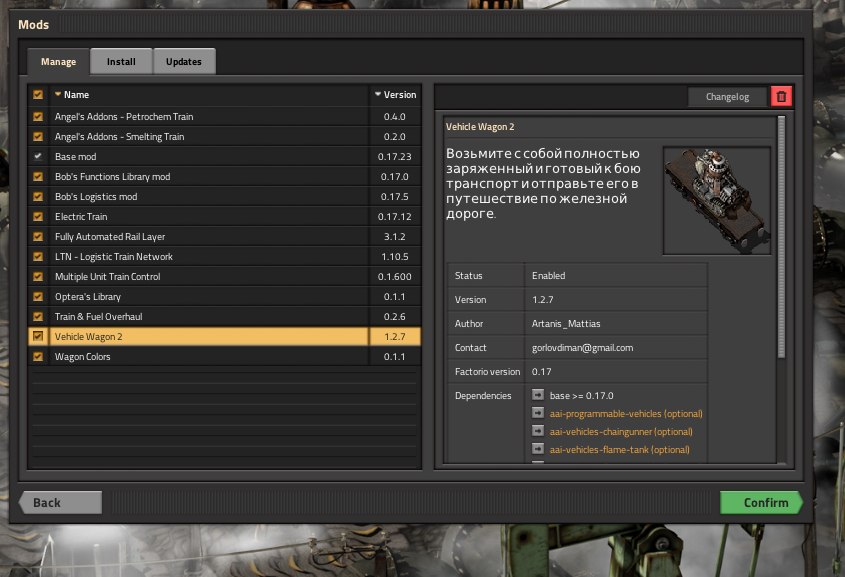Disable Angel's Addons - Smelting Train checkbox
The image size is (845, 577).
click(x=38, y=136)
